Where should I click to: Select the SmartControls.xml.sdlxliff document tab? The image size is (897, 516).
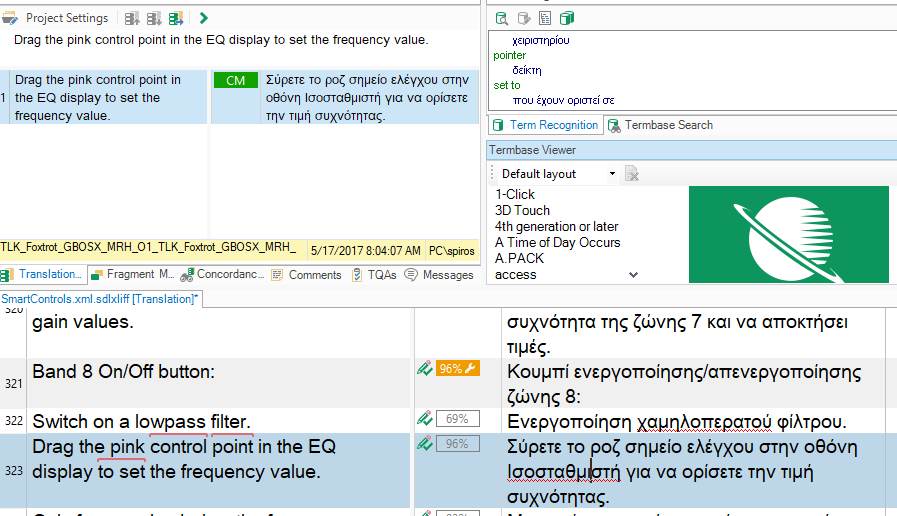pos(100,299)
